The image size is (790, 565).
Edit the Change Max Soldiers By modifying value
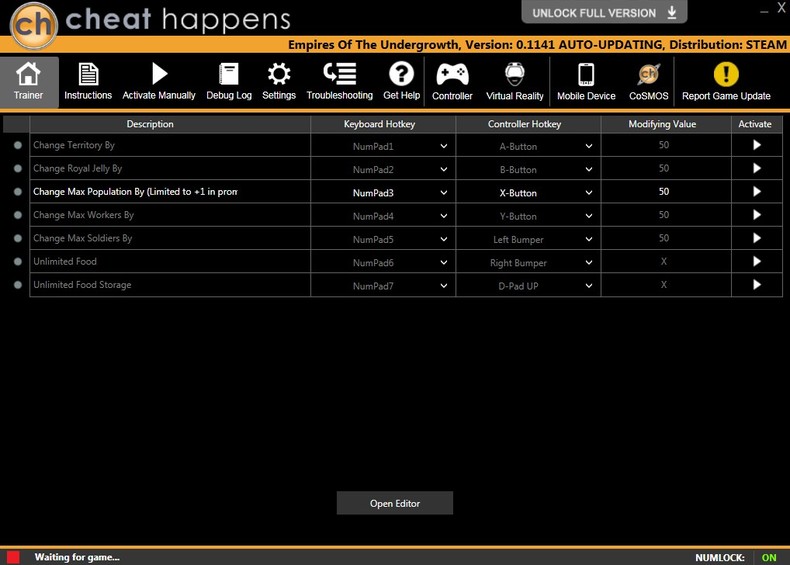coord(666,238)
